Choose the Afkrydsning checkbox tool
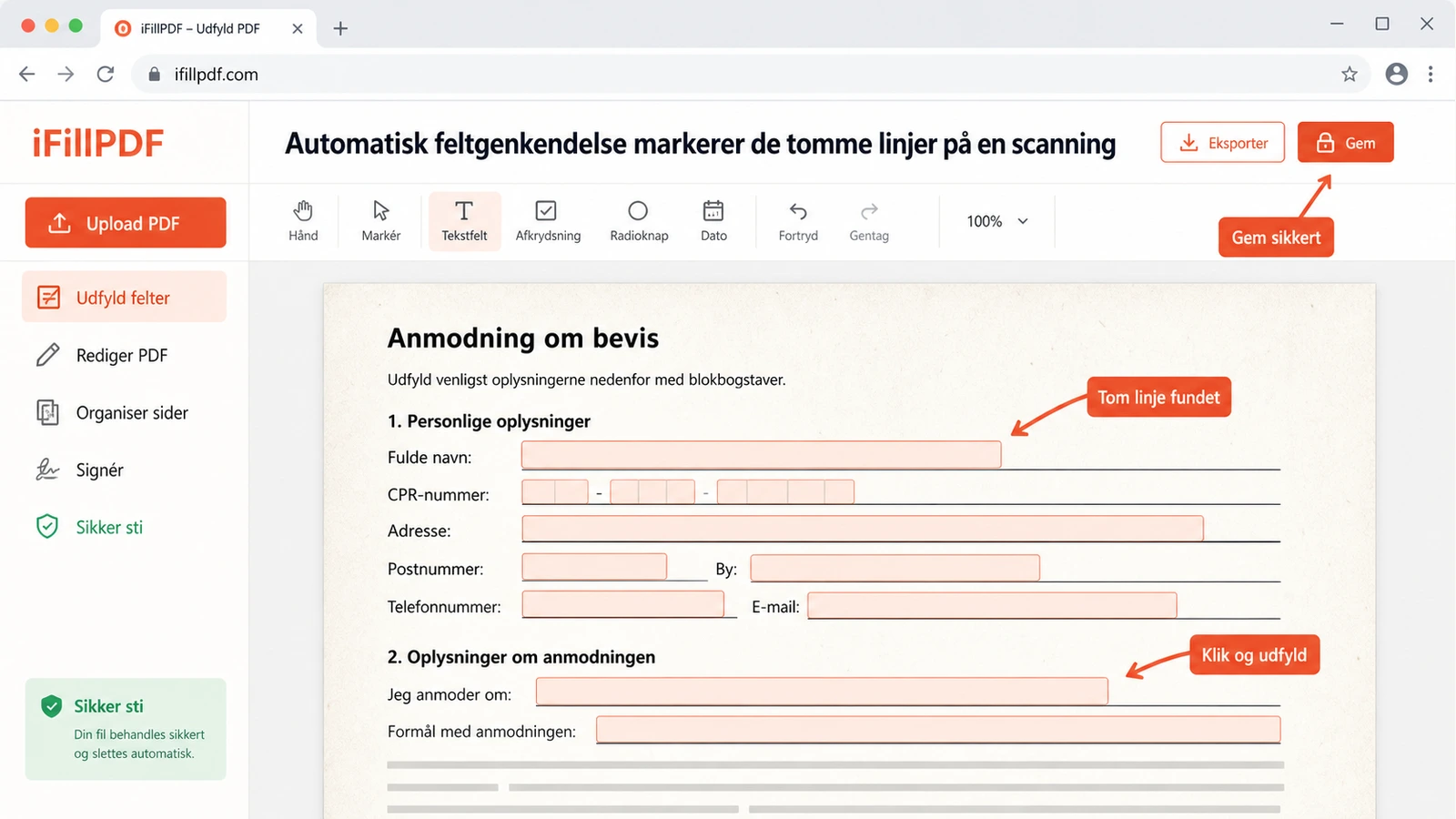1456x819 pixels. click(x=548, y=221)
